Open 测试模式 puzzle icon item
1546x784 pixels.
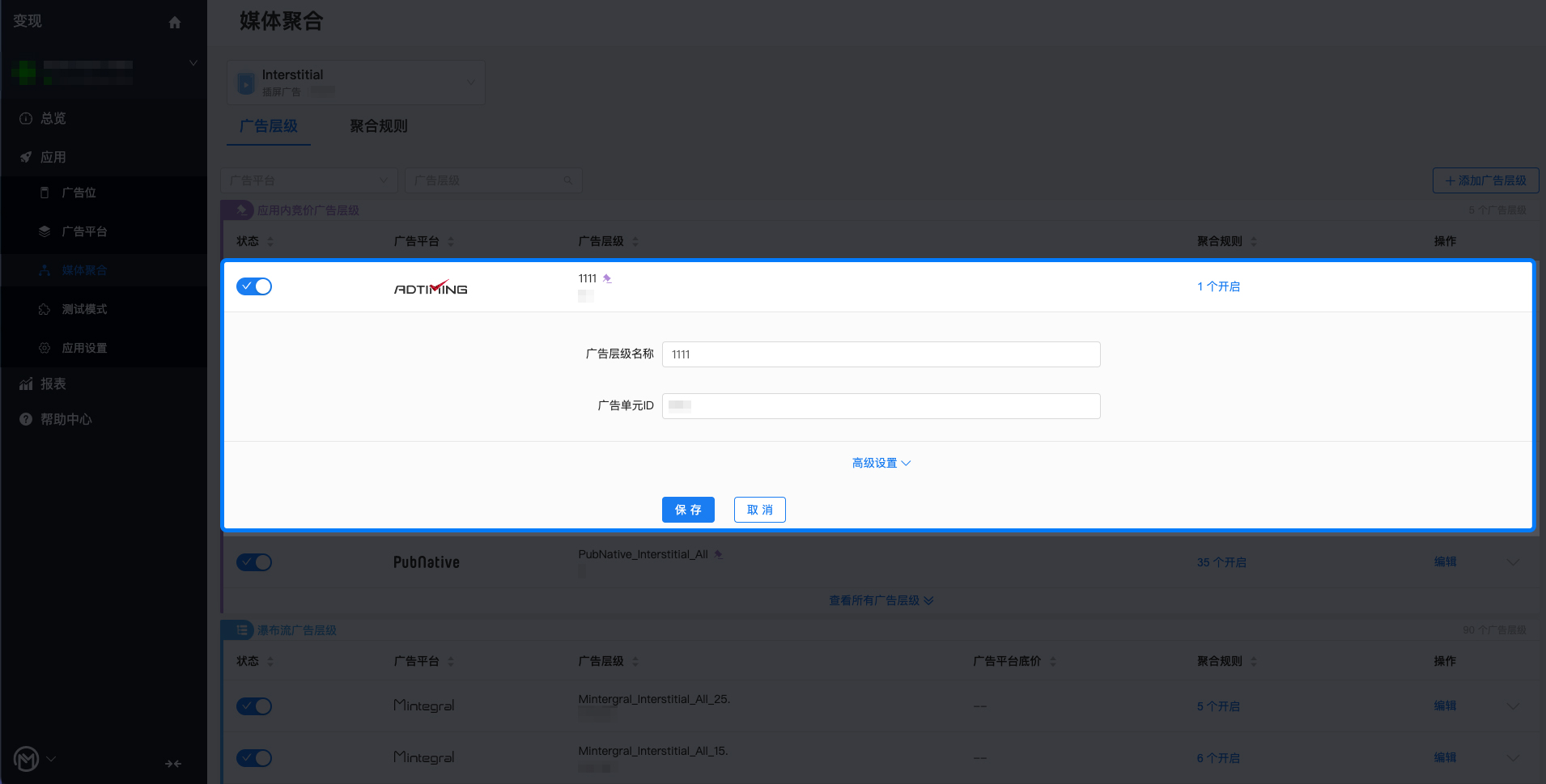pos(45,309)
